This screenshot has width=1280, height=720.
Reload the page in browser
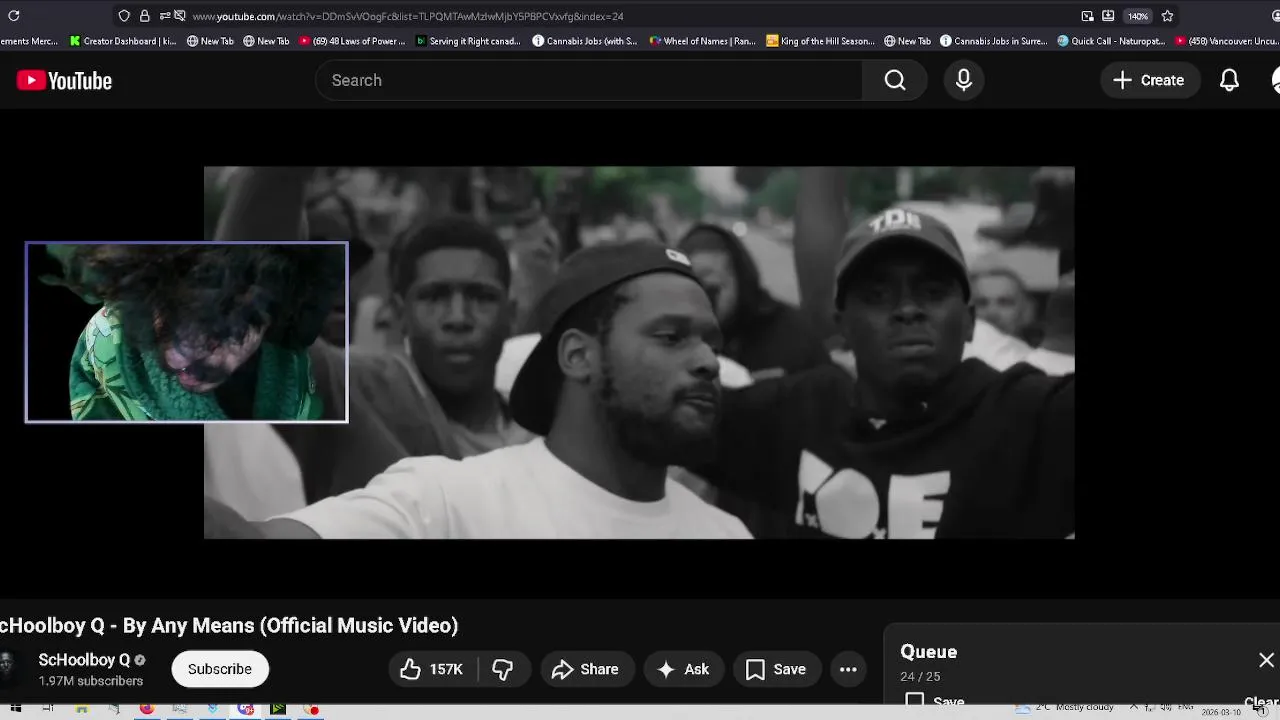(x=14, y=16)
